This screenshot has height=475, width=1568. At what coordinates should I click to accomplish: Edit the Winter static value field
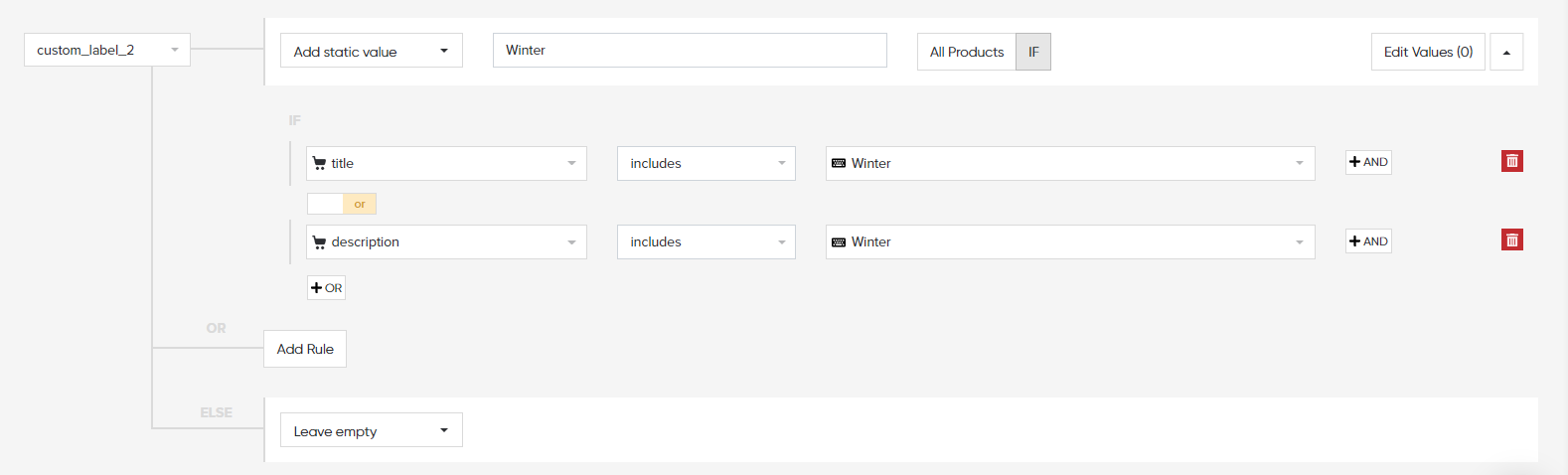coord(690,50)
